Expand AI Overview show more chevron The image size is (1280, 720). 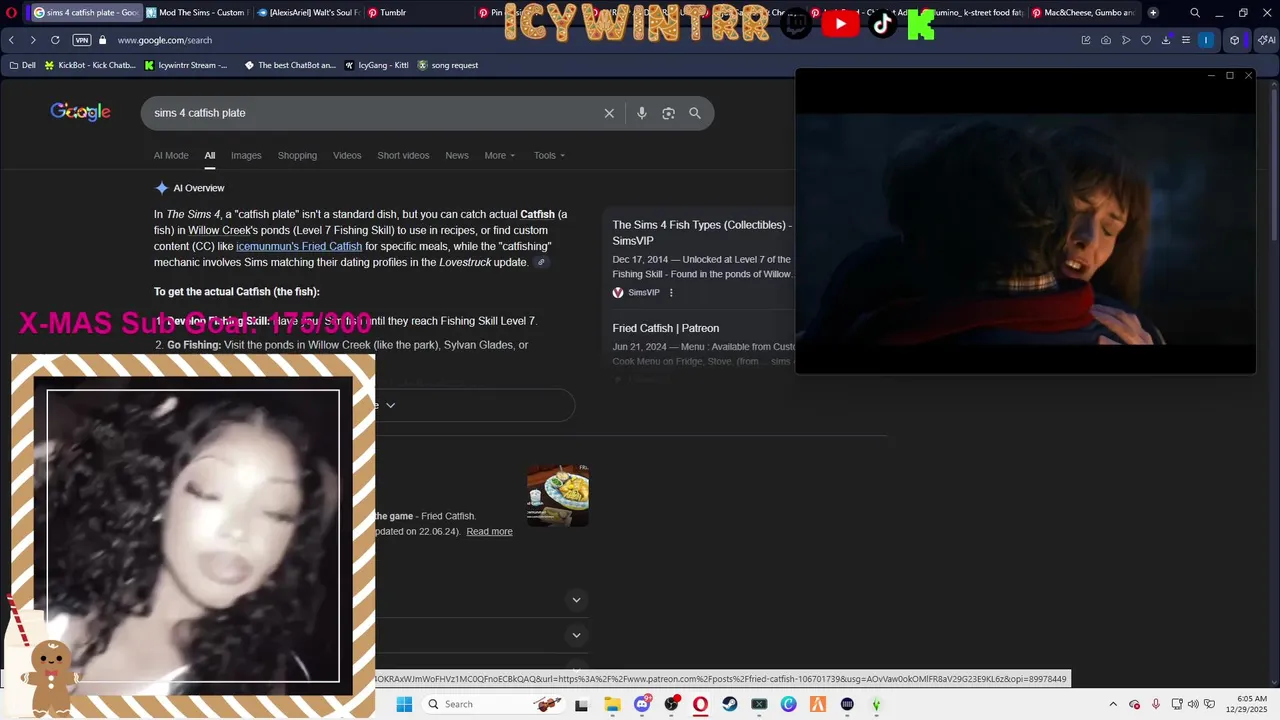(390, 405)
